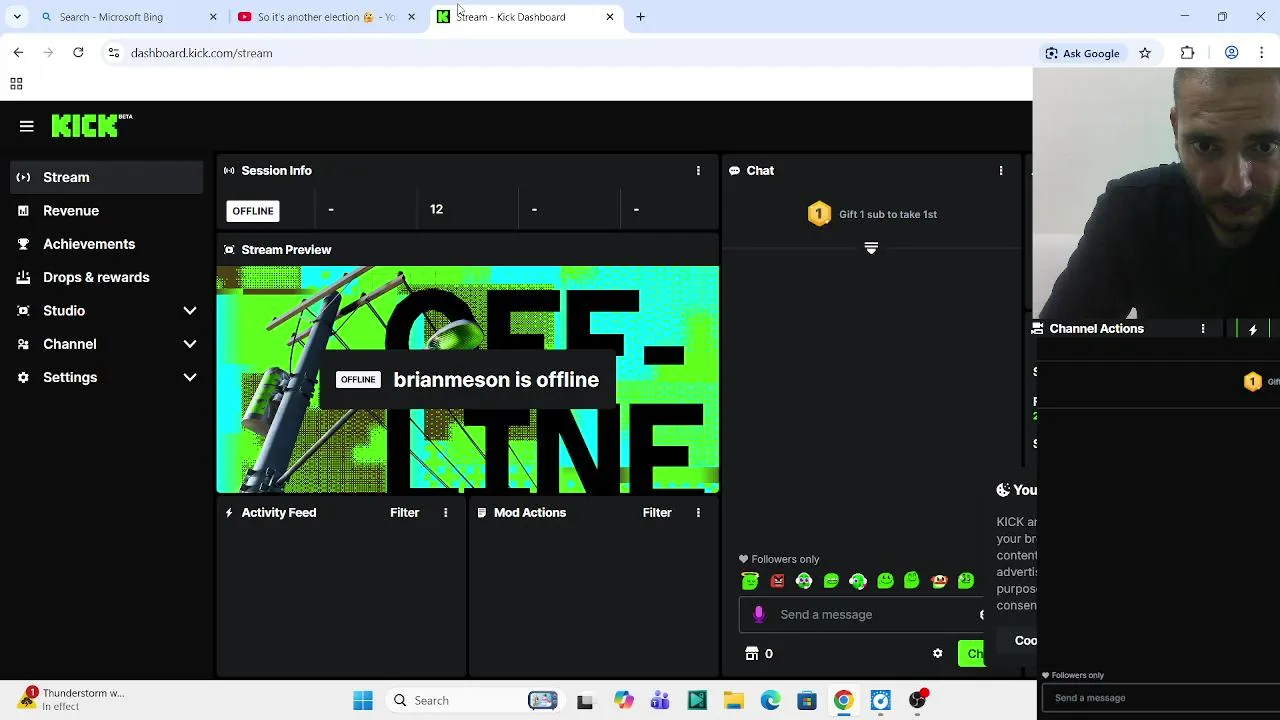1280x720 pixels.
Task: Click 'brianmeson is offline' text
Action: click(x=496, y=380)
